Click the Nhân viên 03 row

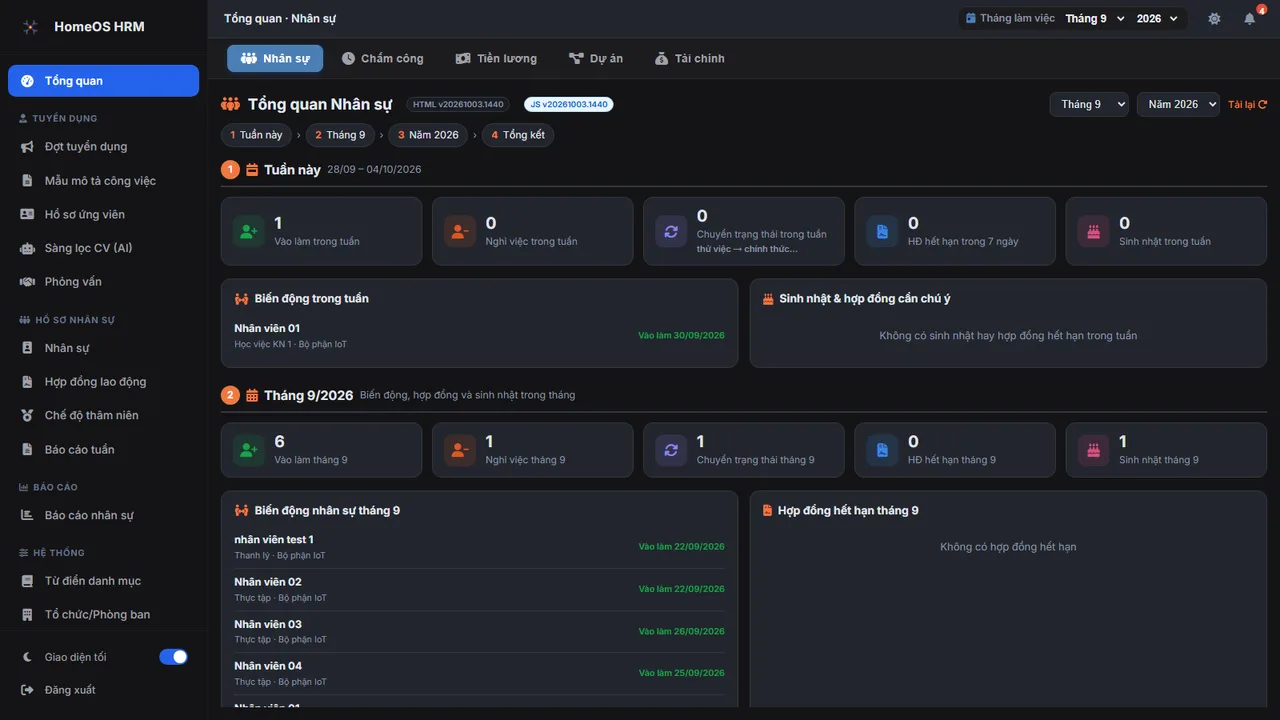point(479,631)
